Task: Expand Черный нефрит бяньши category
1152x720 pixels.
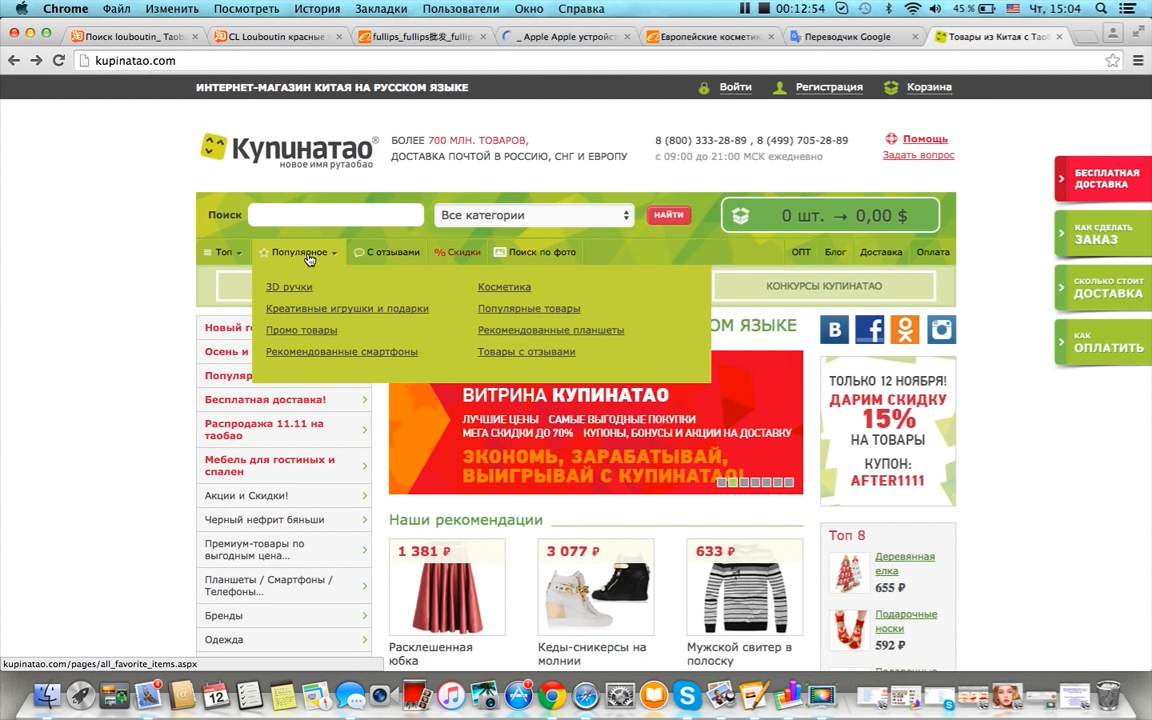Action: (284, 519)
